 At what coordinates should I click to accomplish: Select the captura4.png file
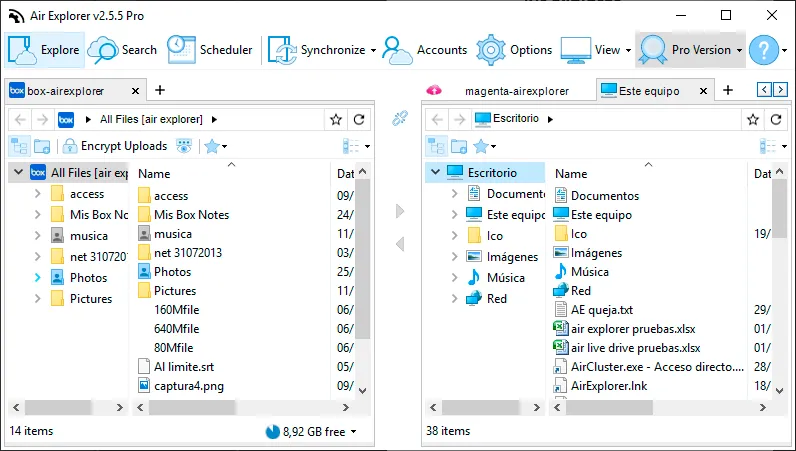[x=189, y=386]
